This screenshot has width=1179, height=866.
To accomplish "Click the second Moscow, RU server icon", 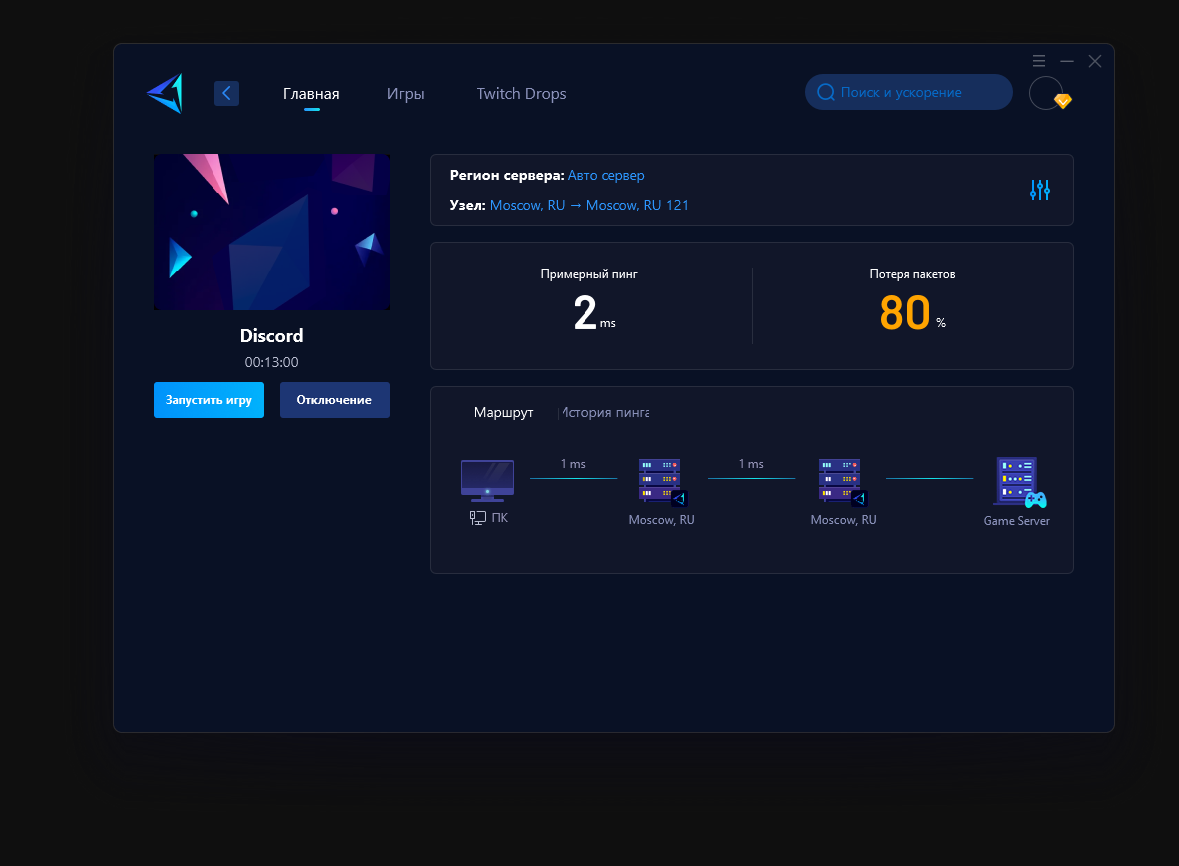I will 843,482.
